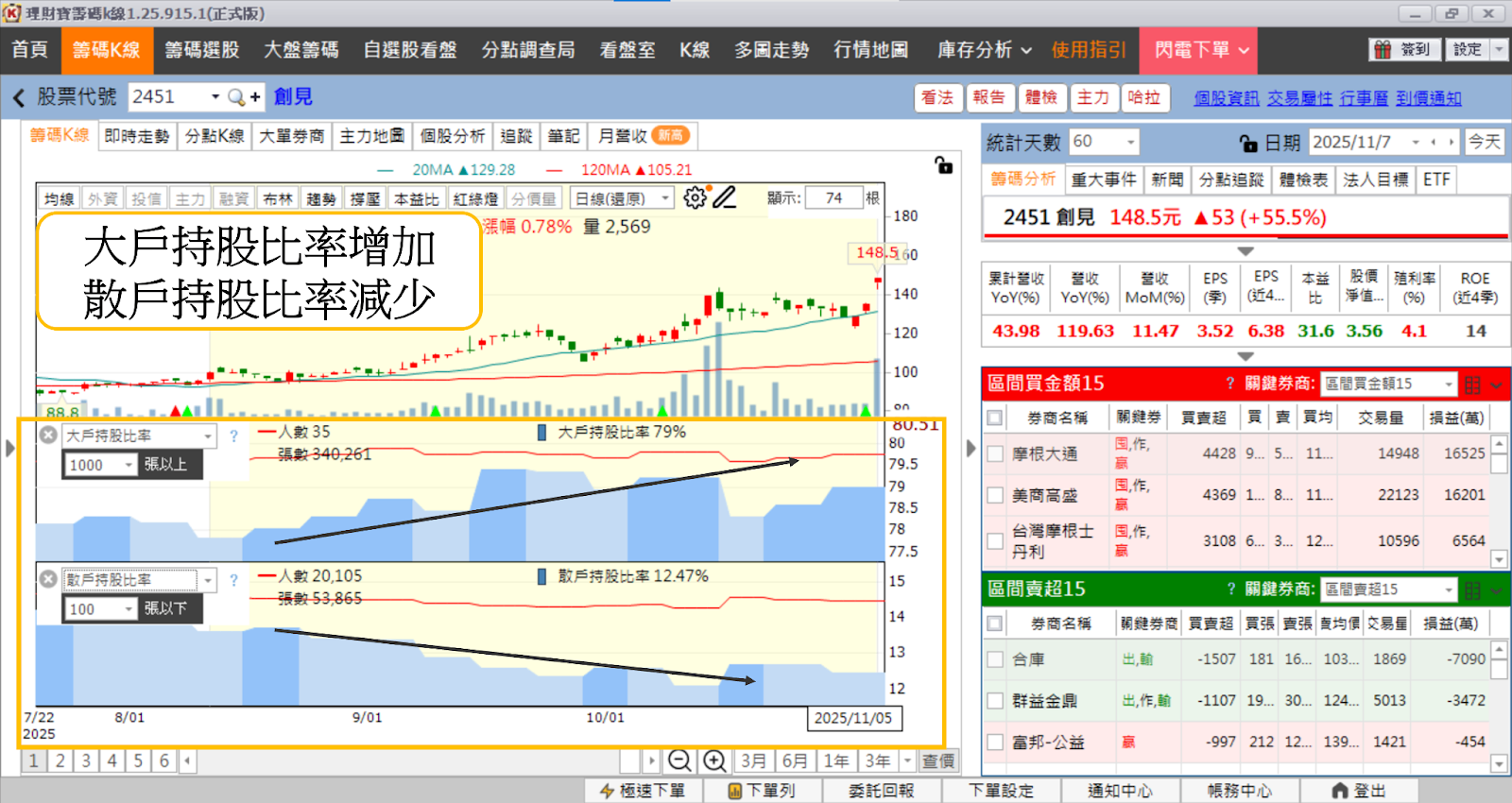This screenshot has width=1512, height=803.
Task: Open chart settings gear icon
Action: pos(695,197)
